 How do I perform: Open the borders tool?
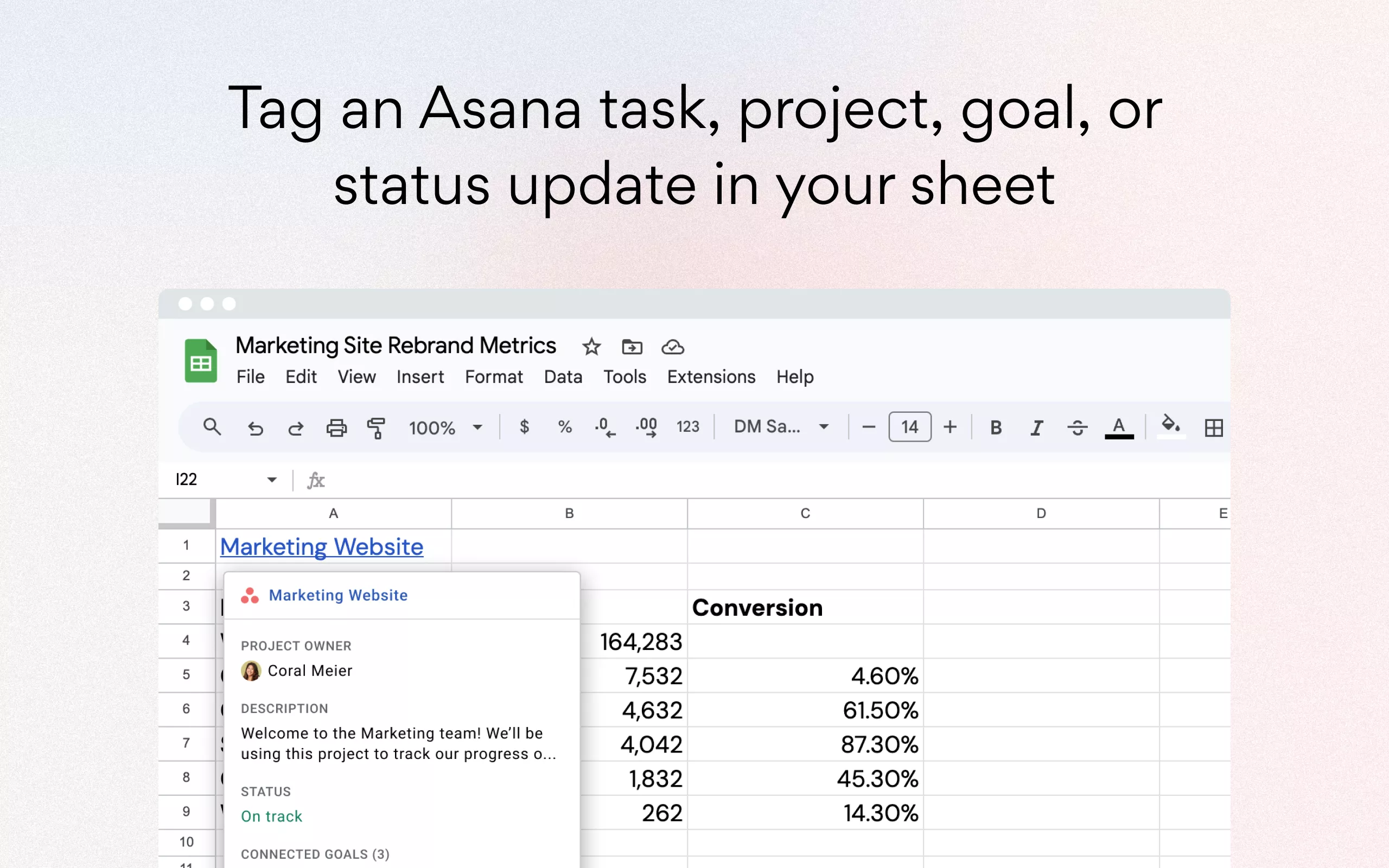click(x=1213, y=427)
